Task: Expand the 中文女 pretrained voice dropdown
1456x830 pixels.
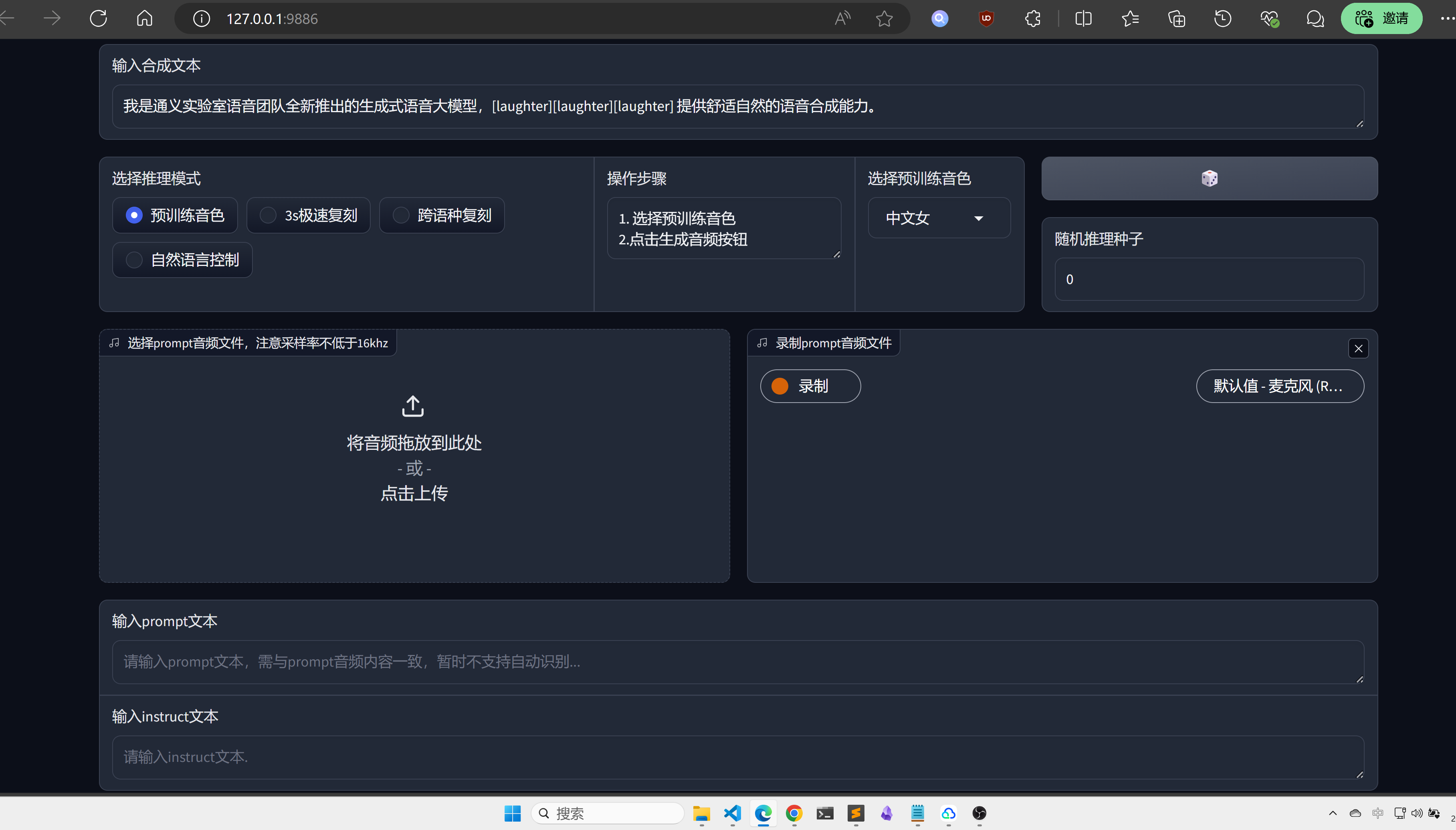Action: [x=939, y=218]
